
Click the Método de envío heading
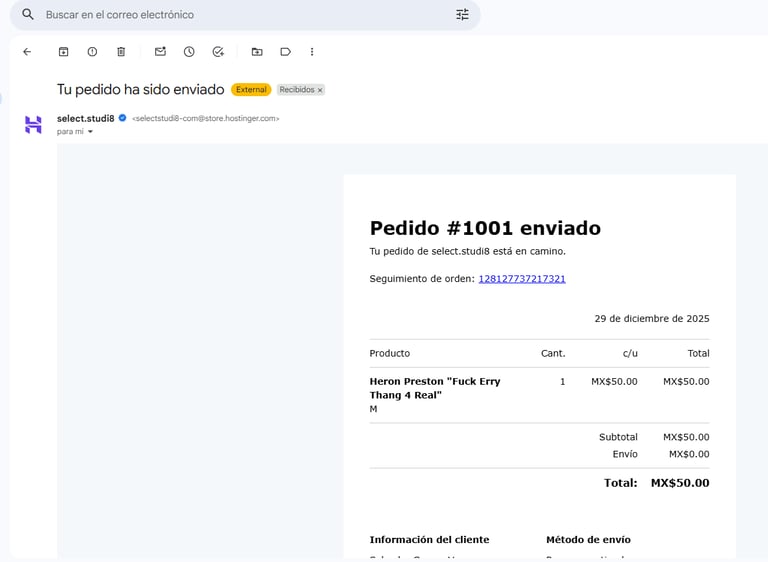click(588, 539)
